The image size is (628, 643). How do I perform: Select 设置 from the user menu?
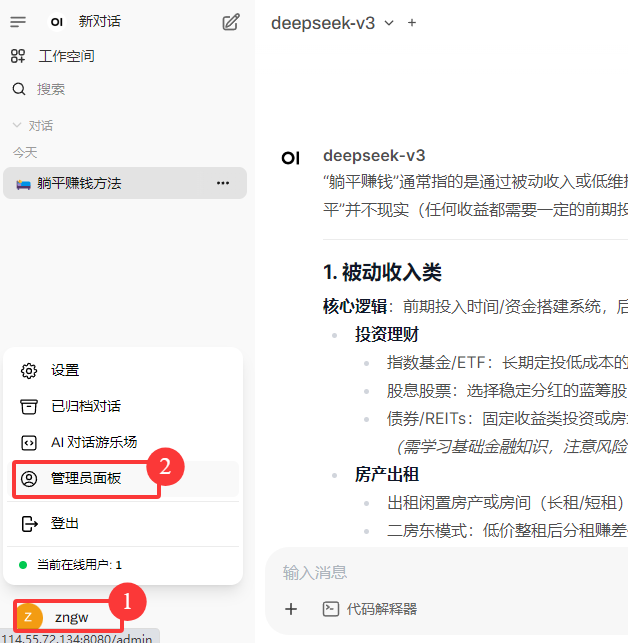(65, 370)
